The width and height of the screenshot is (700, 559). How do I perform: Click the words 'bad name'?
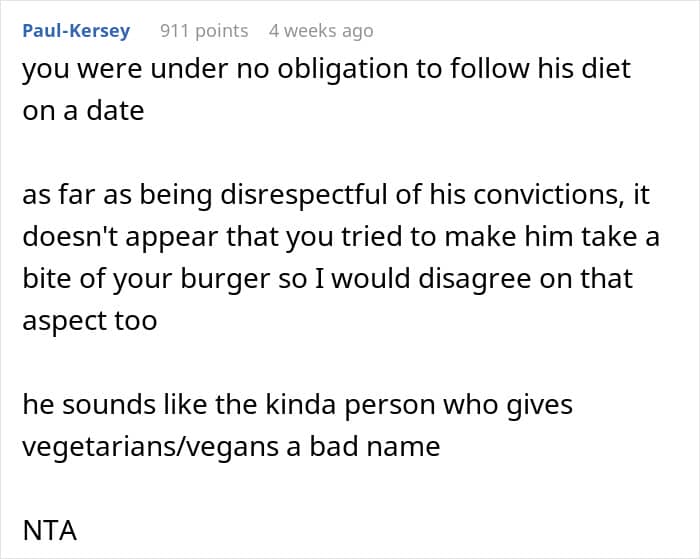(375, 446)
